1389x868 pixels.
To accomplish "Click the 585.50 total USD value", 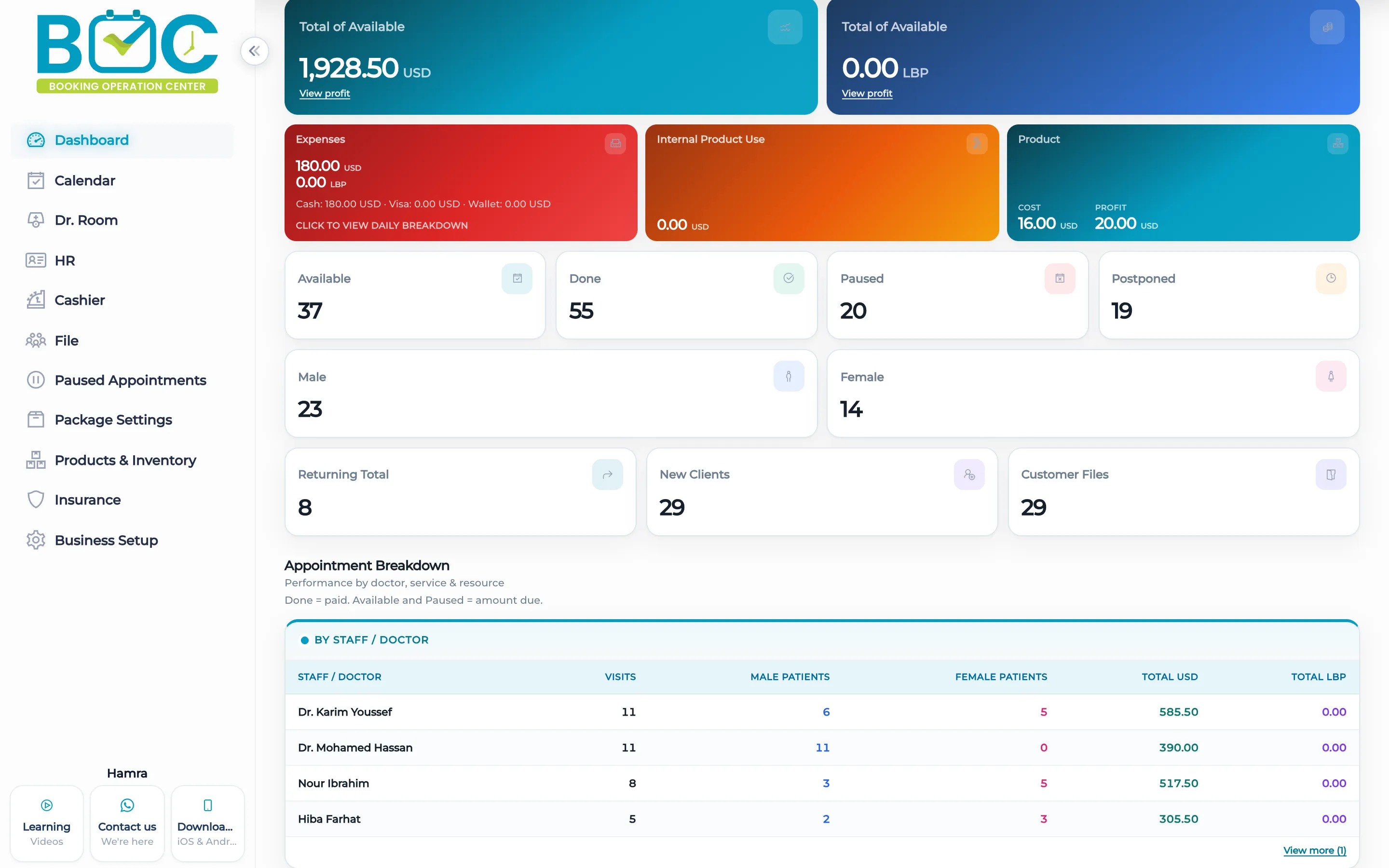I will pos(1178,712).
